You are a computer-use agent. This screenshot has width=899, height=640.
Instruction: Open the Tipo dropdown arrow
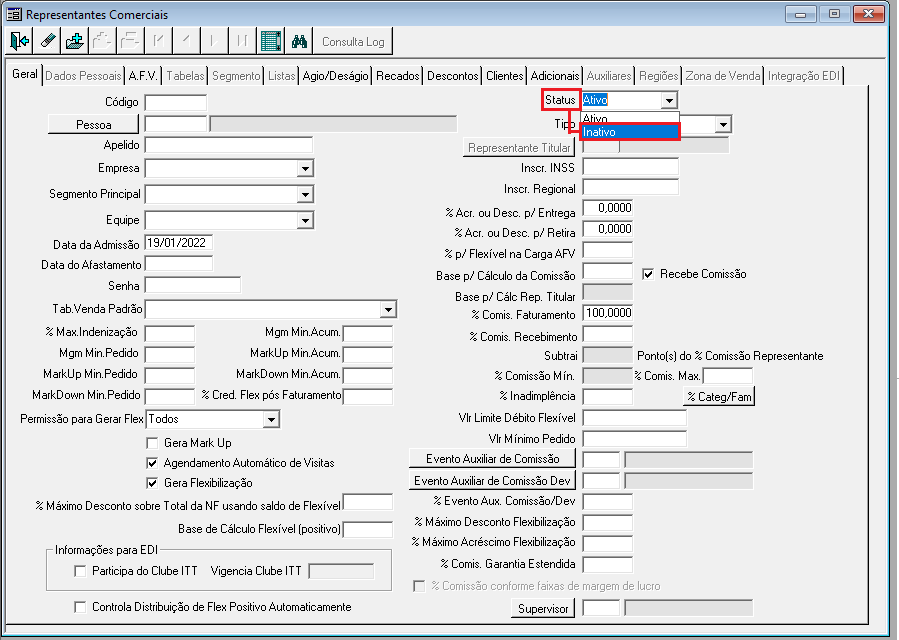724,124
